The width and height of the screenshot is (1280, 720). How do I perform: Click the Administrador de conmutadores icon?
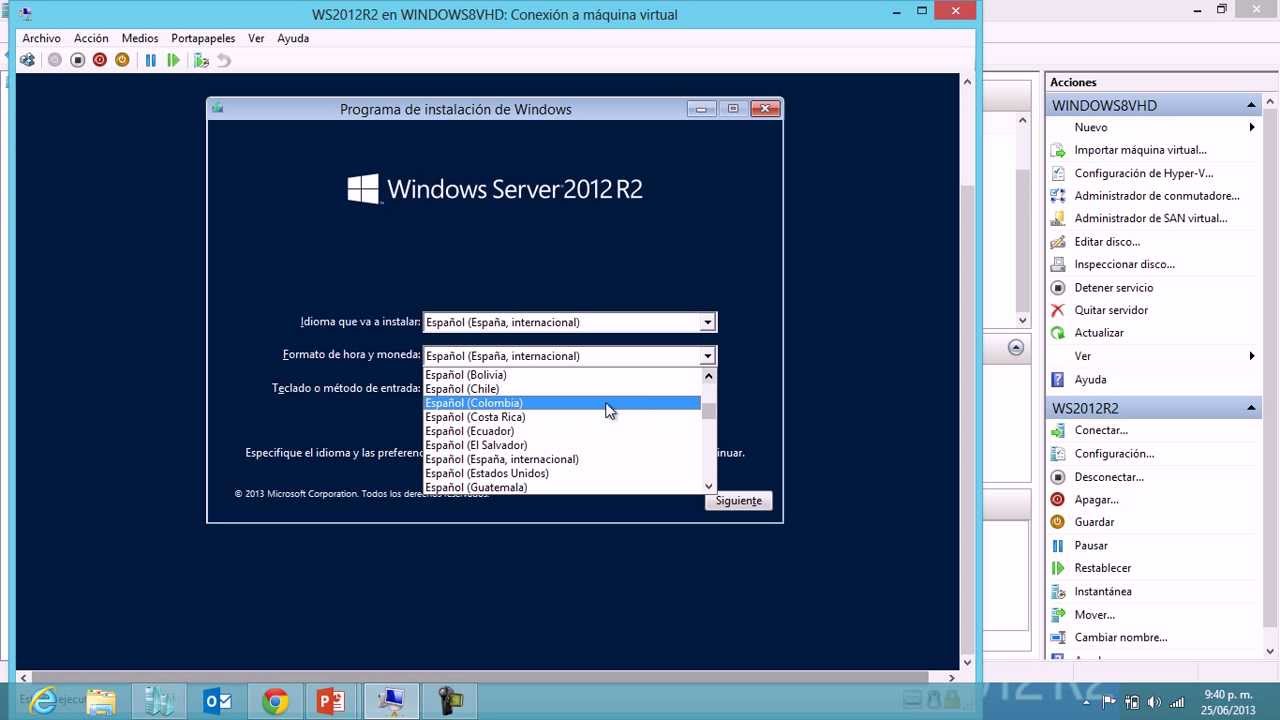[x=1058, y=196]
